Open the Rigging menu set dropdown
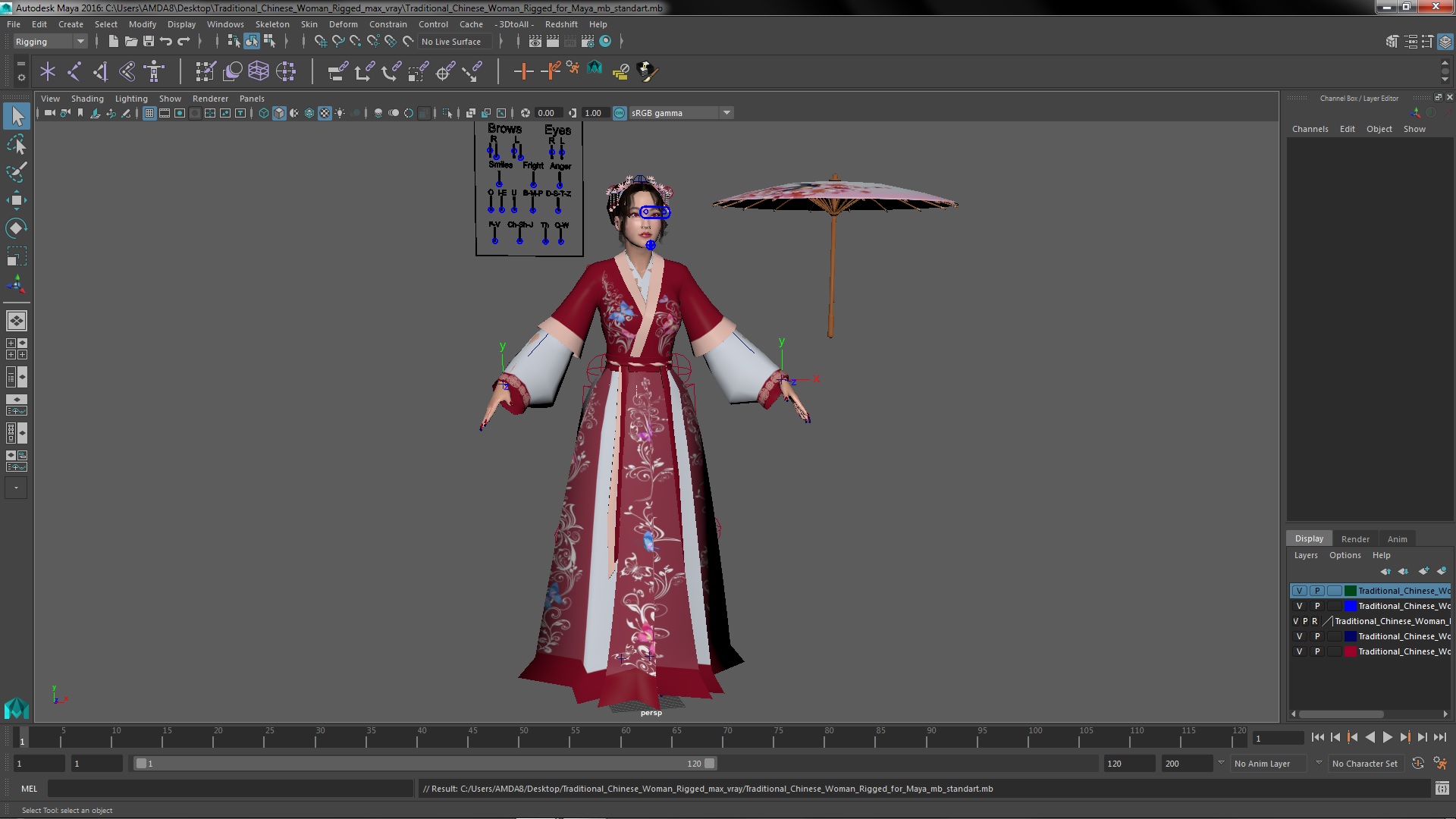The width and height of the screenshot is (1456, 819). coord(80,42)
